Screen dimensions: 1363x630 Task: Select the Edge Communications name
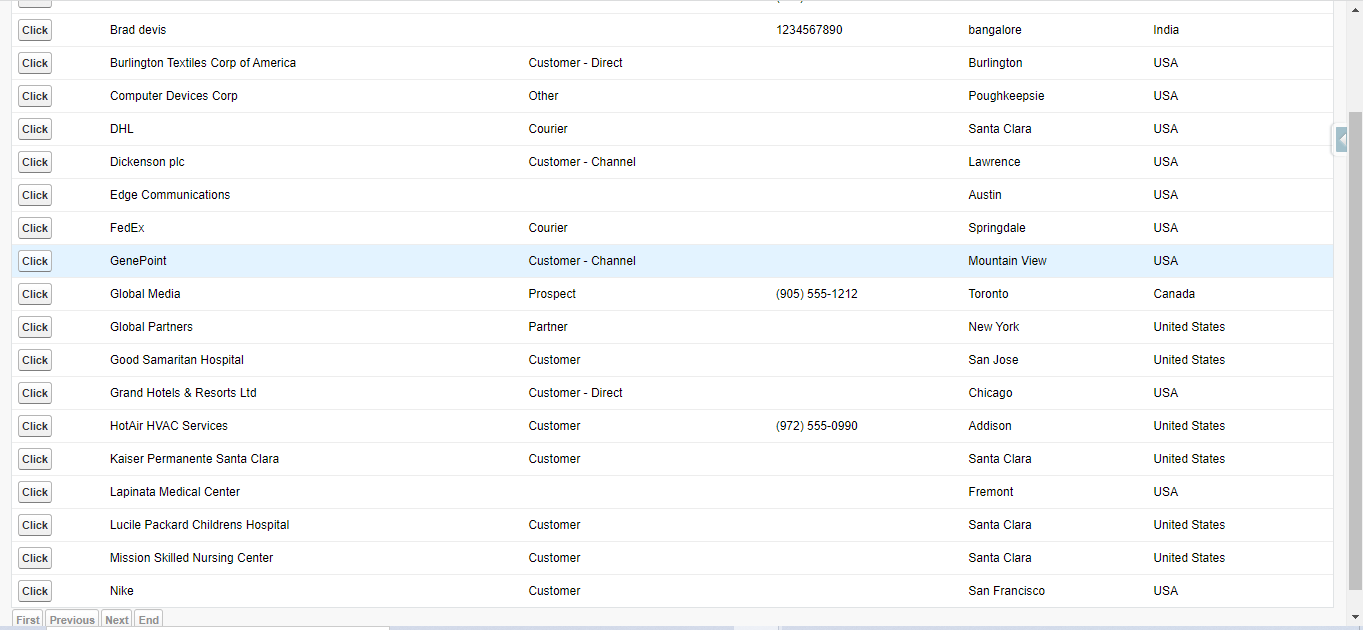[x=170, y=195]
